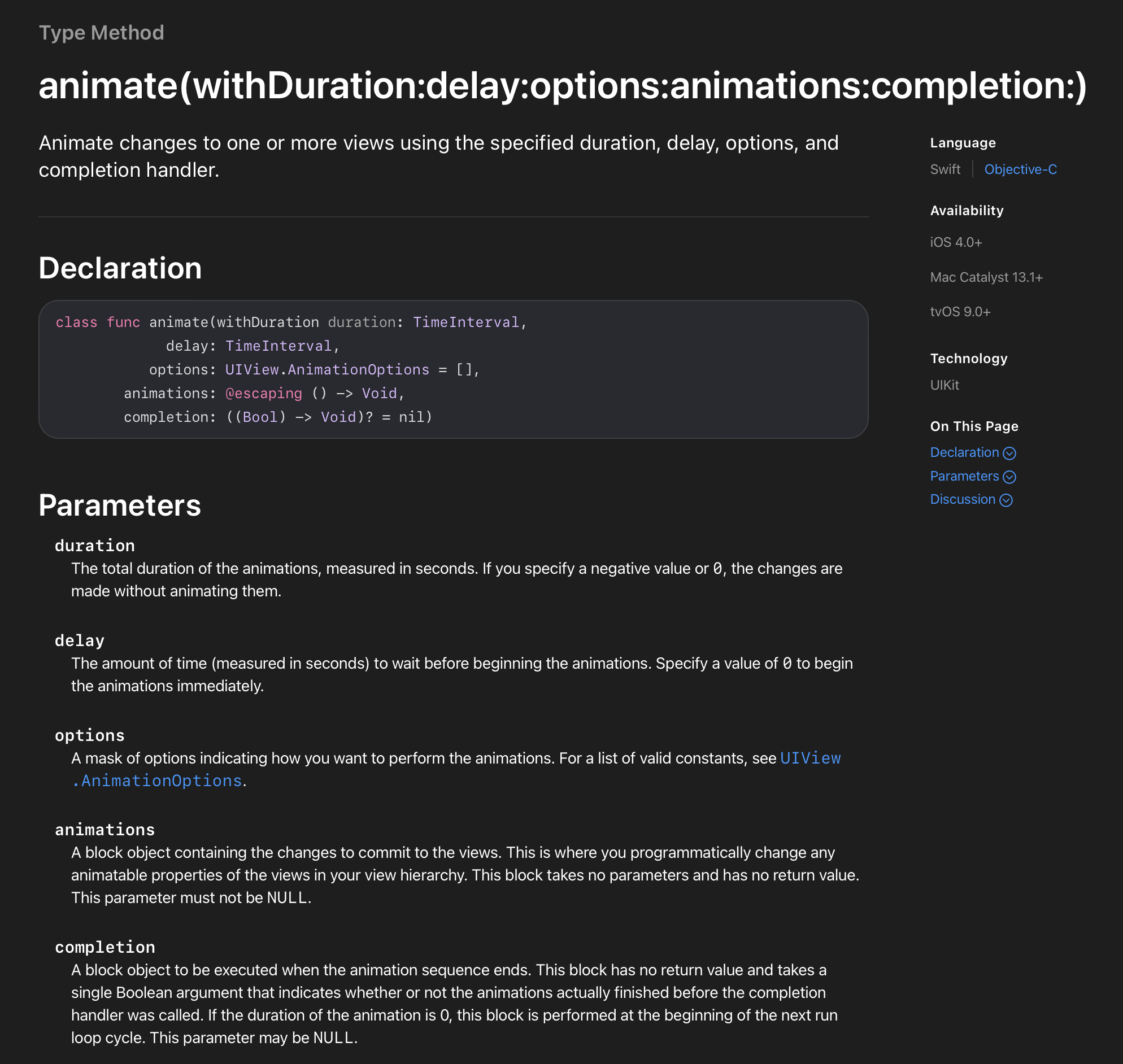
Task: Click TimeInterval type on the delay line
Action: 278,346
